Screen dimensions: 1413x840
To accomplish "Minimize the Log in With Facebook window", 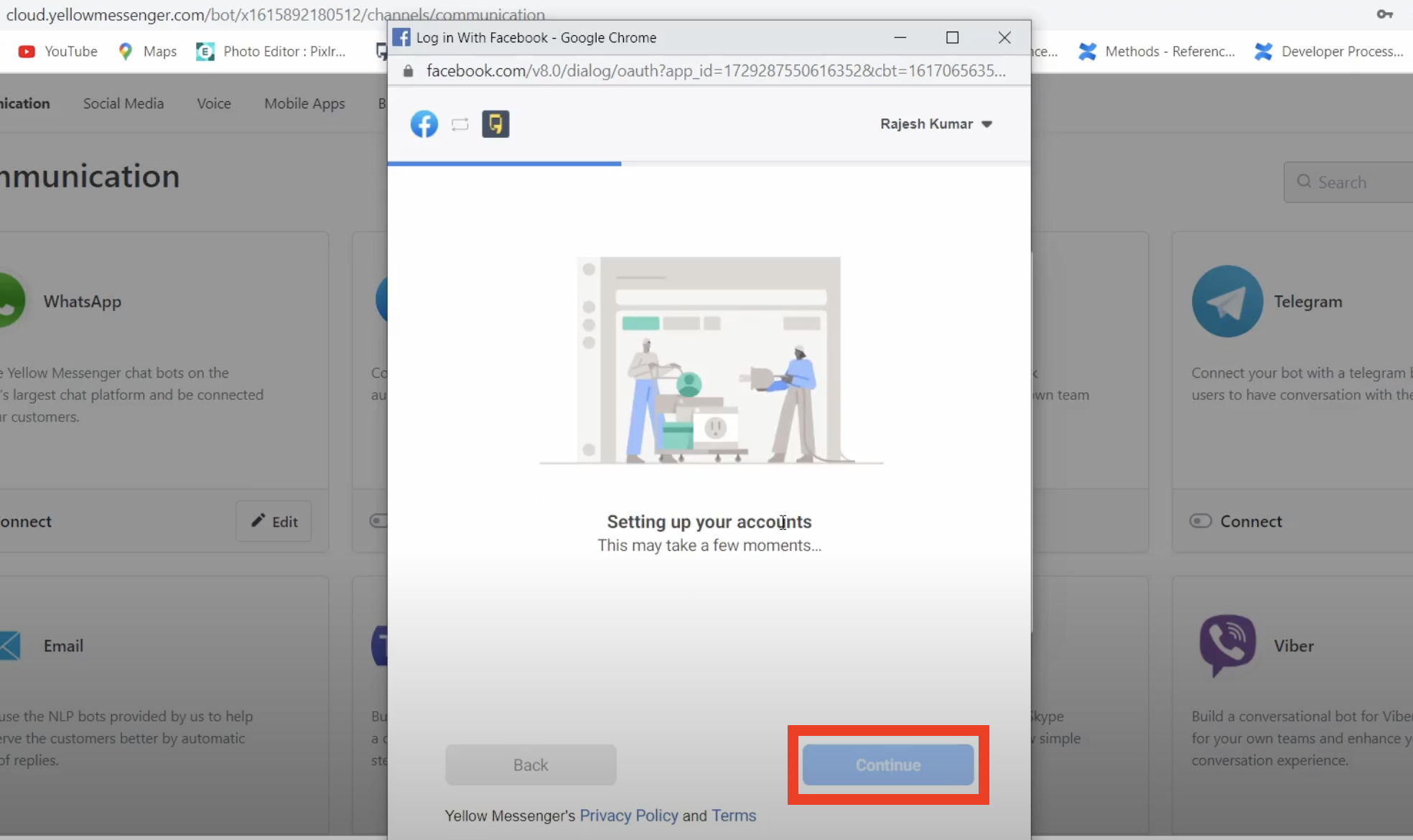I will [900, 37].
